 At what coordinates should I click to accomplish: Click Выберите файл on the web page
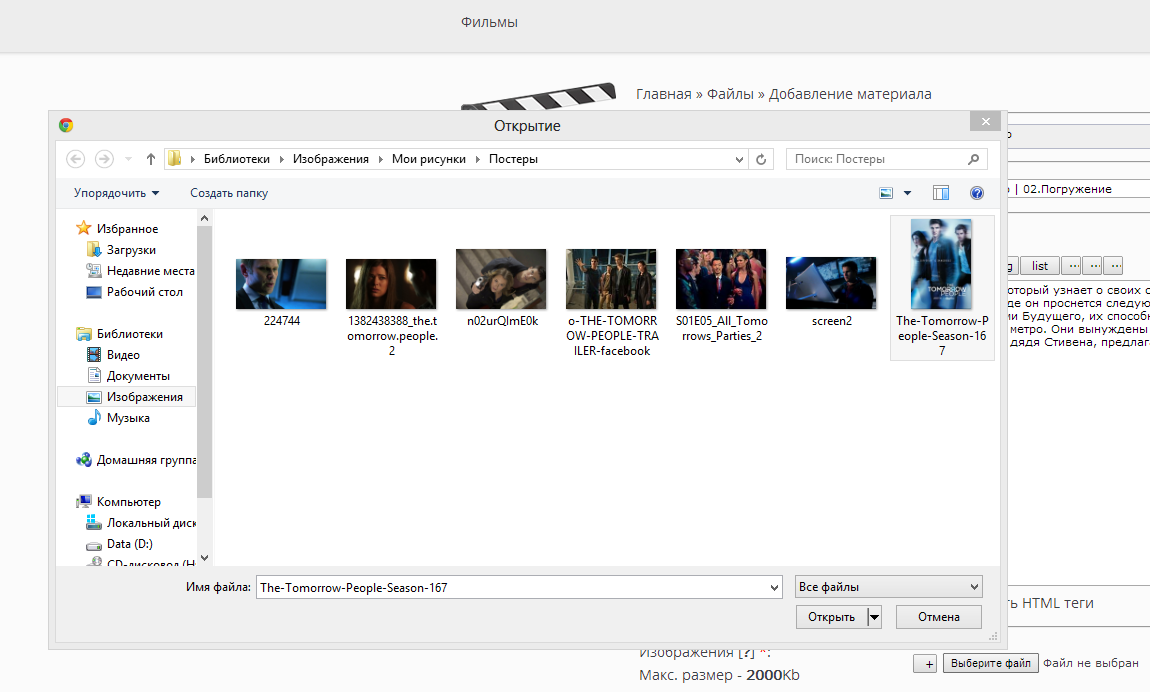click(990, 663)
